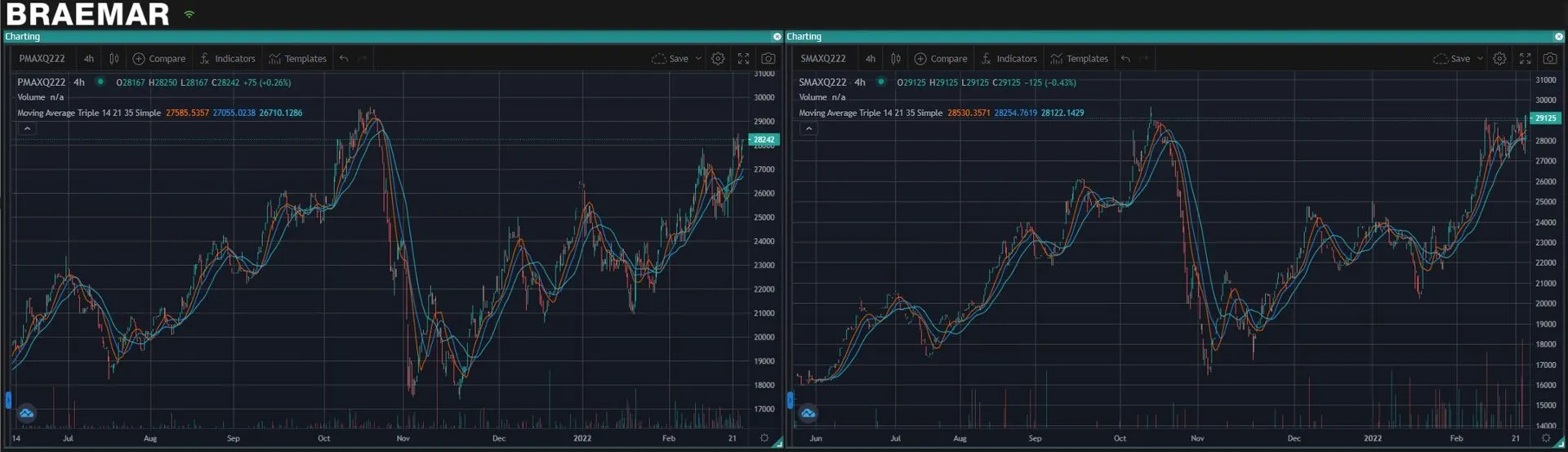Image resolution: width=1568 pixels, height=452 pixels.
Task: Enter fullscreen mode for right SMAXQ222 chart
Action: (1525, 59)
